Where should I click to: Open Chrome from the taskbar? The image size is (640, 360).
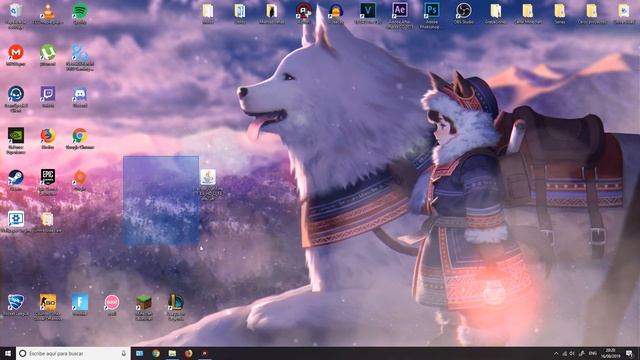[156, 353]
